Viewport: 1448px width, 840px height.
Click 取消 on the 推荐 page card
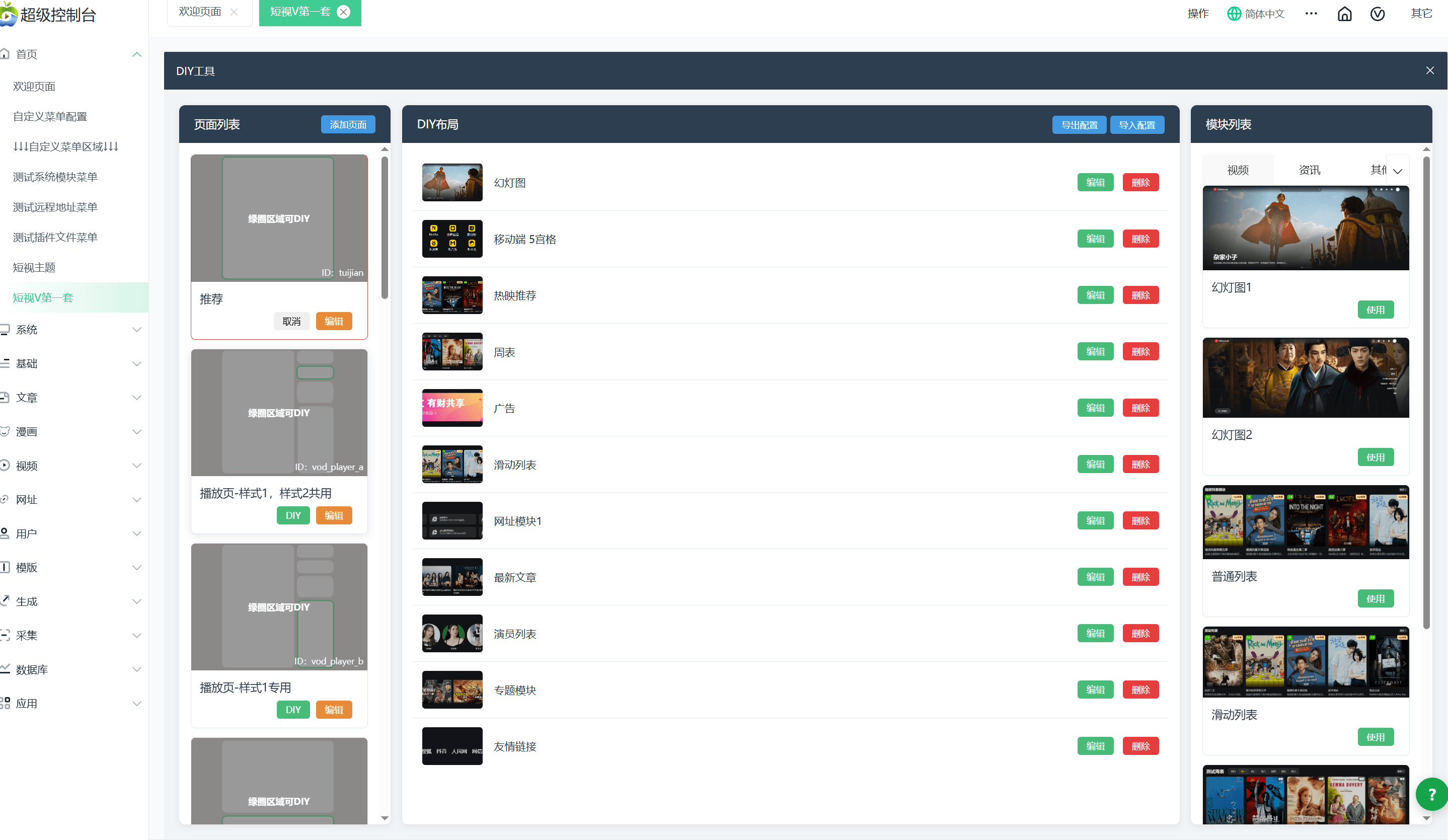tap(291, 321)
